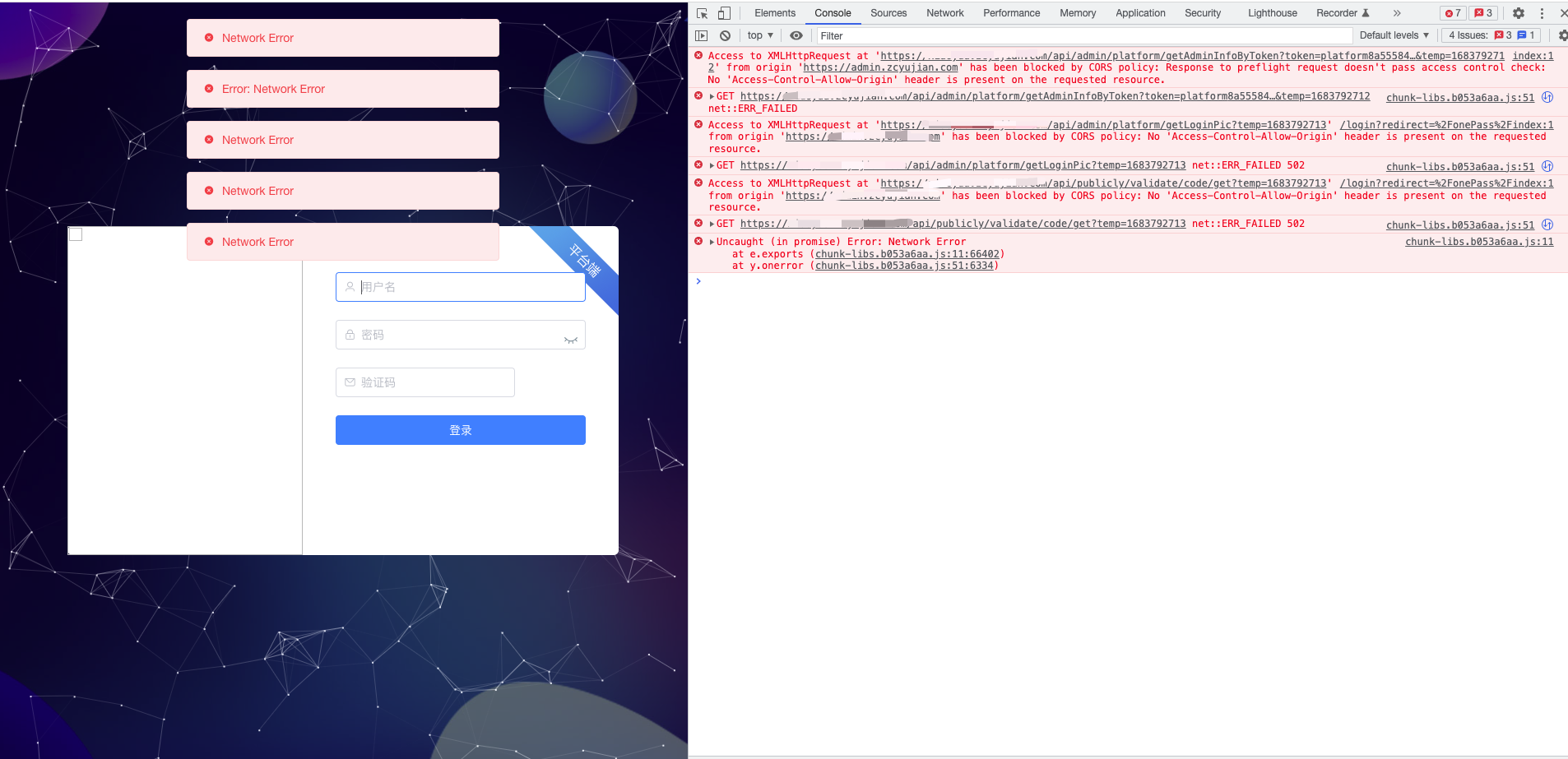This screenshot has width=1568, height=759.
Task: Open the Performance tab
Action: click(x=1011, y=13)
